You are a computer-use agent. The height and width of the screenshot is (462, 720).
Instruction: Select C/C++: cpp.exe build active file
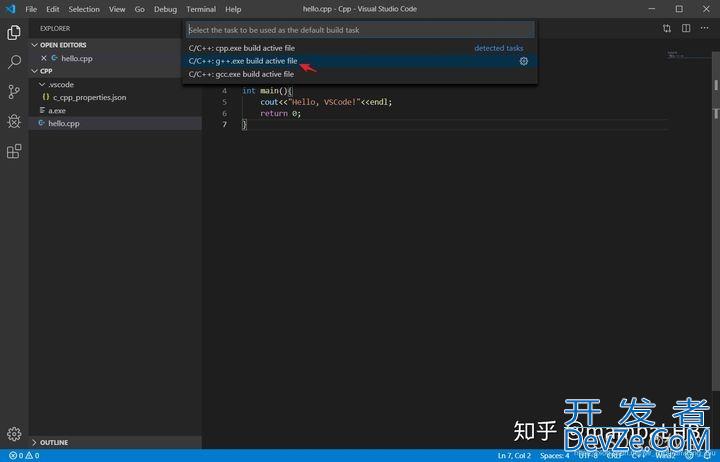tap(360, 48)
